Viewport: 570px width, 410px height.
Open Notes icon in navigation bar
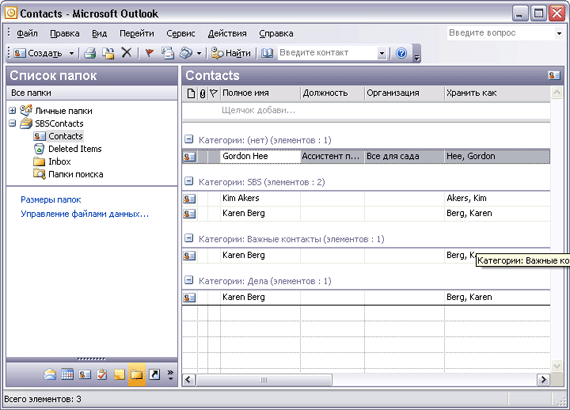[119, 374]
